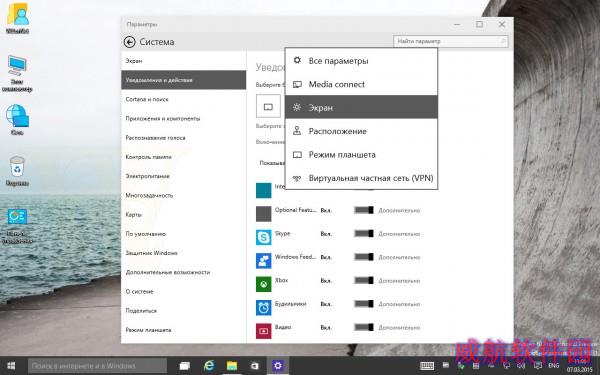The width and height of the screenshot is (600, 375).
Task: Open Дополнительно link for Видео
Action: point(399,328)
